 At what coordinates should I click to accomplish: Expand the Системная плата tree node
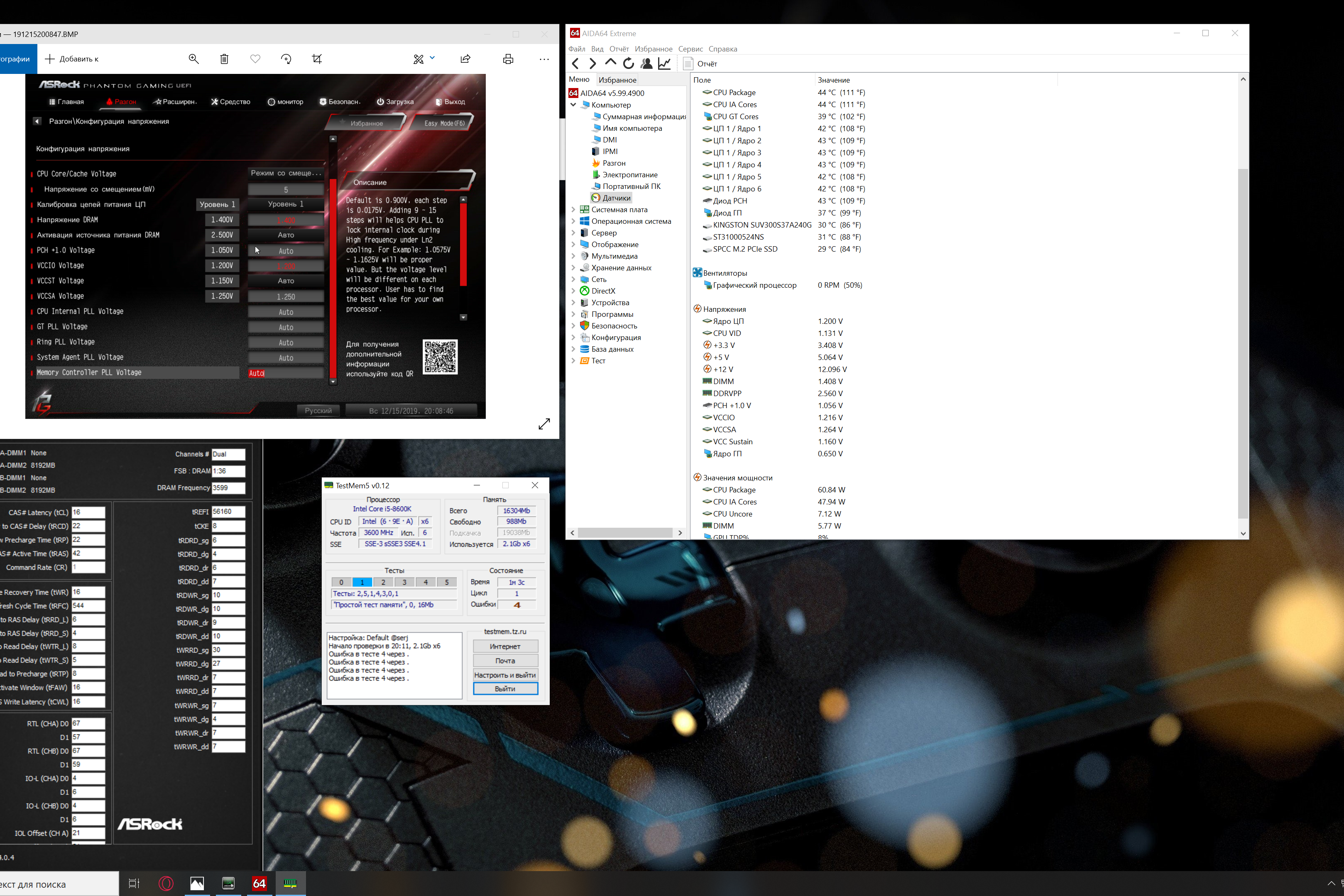click(x=573, y=210)
